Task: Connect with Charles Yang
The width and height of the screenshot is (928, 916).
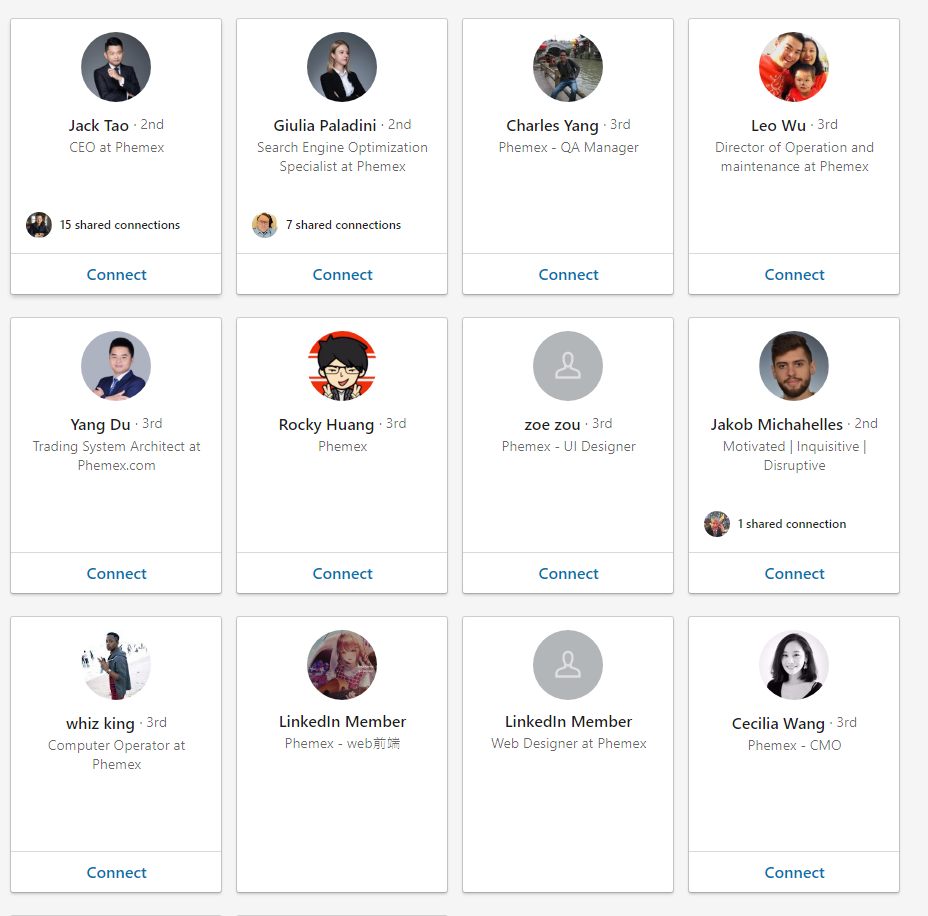Action: tap(568, 275)
